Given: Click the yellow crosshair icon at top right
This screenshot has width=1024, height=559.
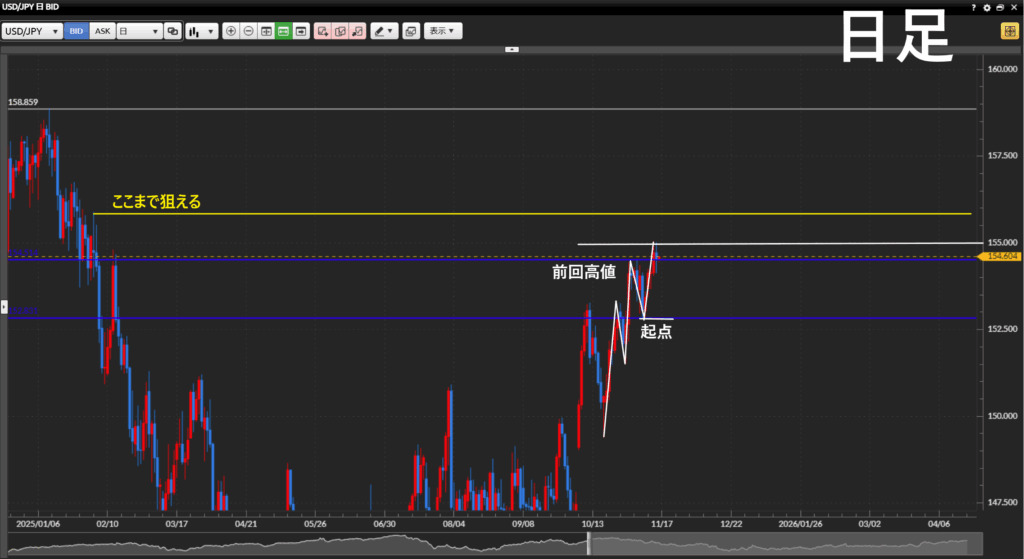Looking at the screenshot, I should [x=1008, y=31].
